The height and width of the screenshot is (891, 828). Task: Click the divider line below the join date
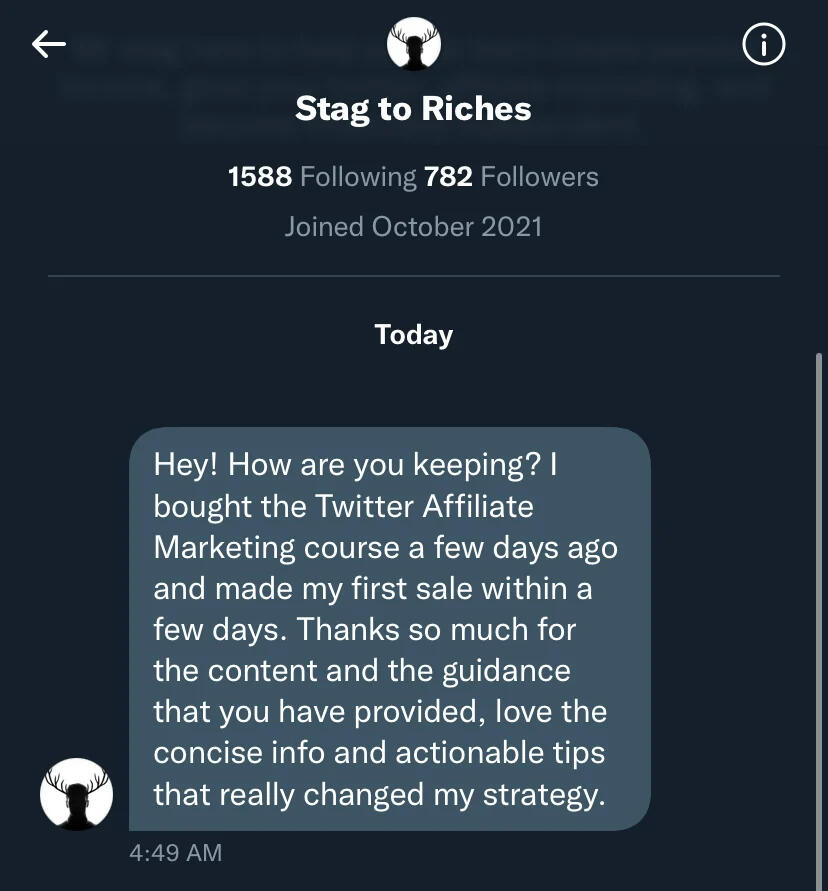click(413, 275)
